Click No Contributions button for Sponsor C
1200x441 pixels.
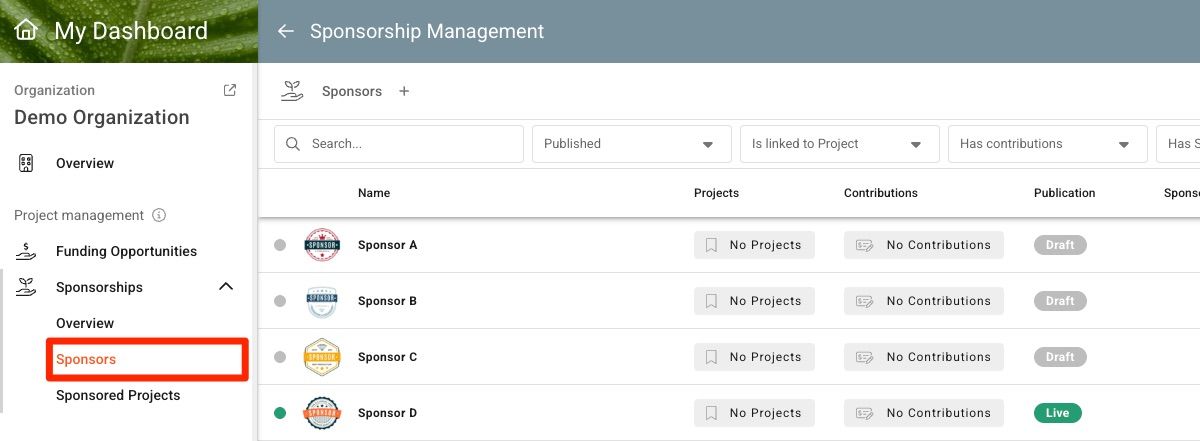(924, 357)
